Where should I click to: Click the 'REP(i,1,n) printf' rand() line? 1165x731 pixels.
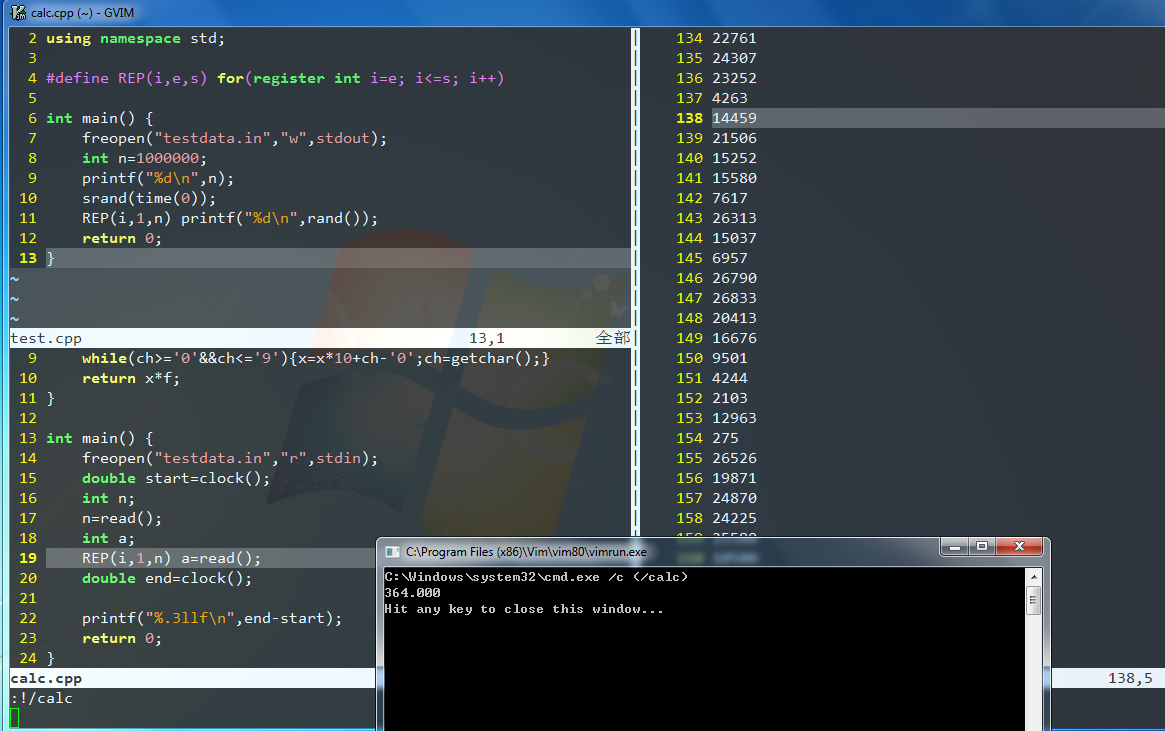[230, 219]
